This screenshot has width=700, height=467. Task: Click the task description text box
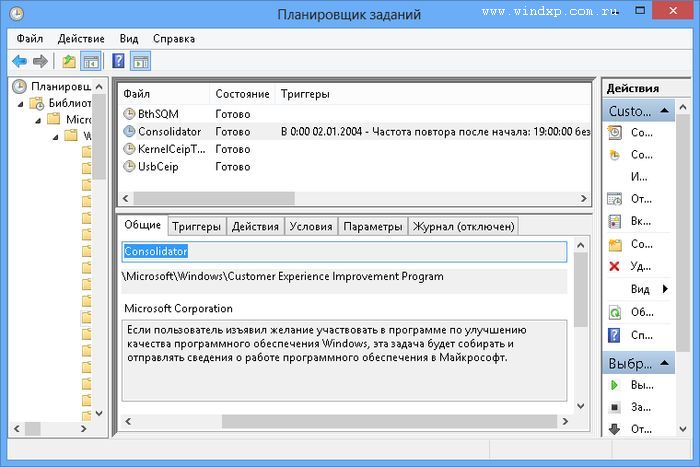pos(344,360)
